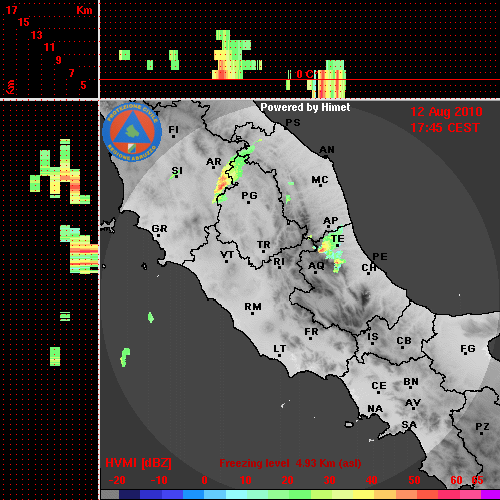Select the time '17:45 CEST'
The width and height of the screenshot is (500, 500).
coord(445,128)
